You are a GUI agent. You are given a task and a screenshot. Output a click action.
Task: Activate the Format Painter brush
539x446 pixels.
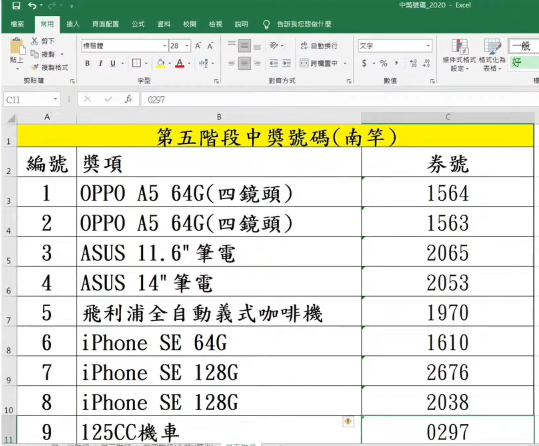coord(35,67)
